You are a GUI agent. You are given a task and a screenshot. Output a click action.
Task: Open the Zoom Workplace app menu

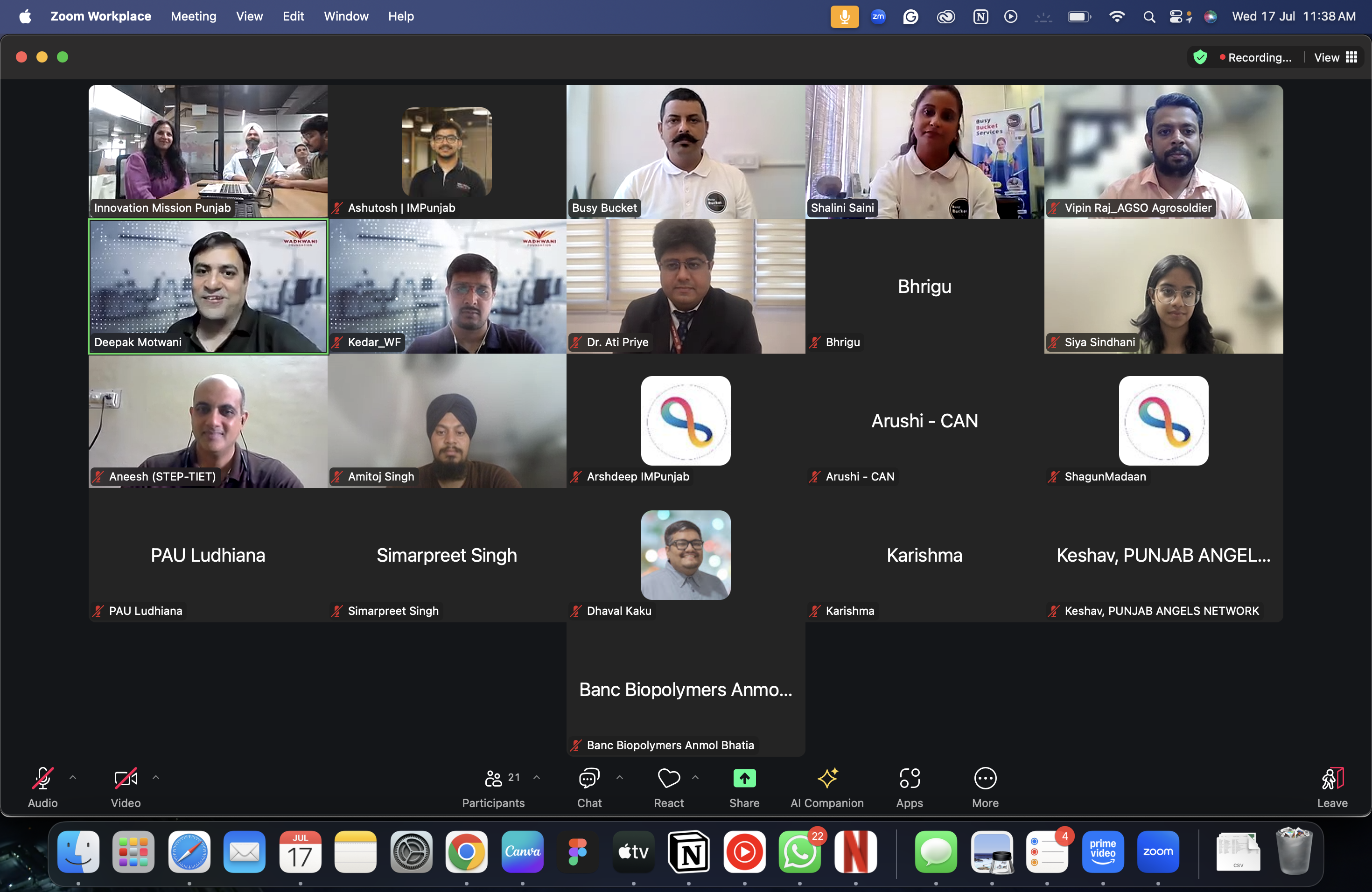tap(101, 16)
